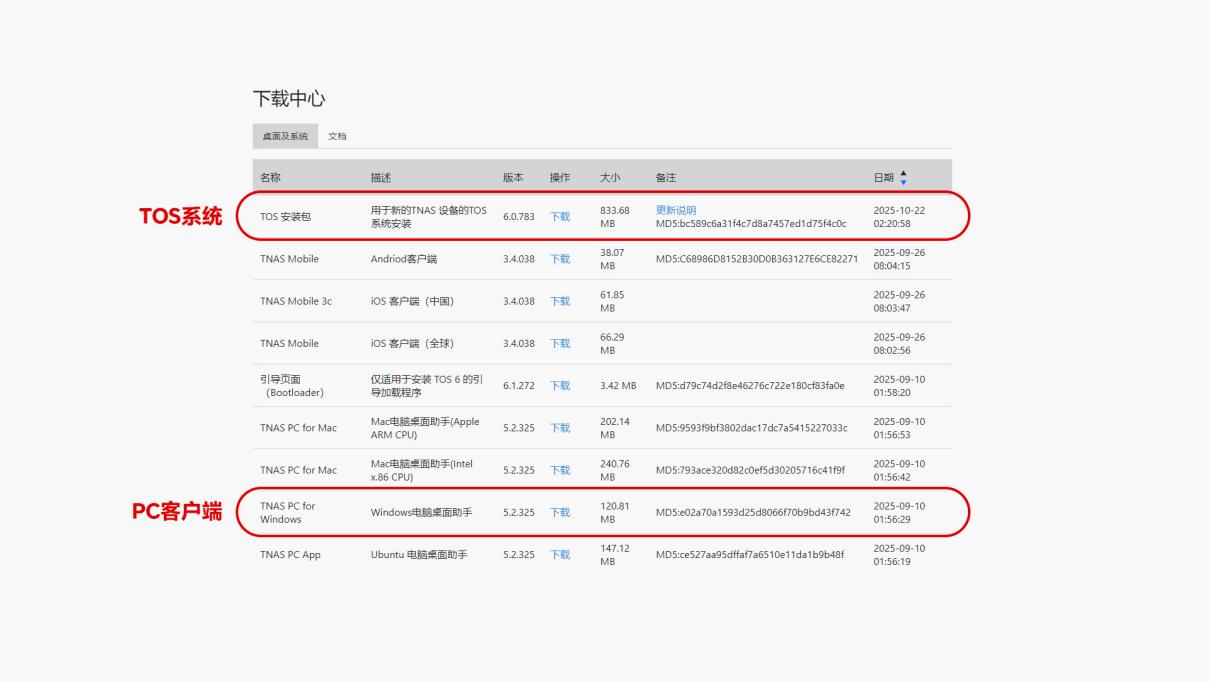The width and height of the screenshot is (1210, 681).
Task: Click 下载 for Mac Intel x.86 CPU version
Action: pyautogui.click(x=560, y=470)
